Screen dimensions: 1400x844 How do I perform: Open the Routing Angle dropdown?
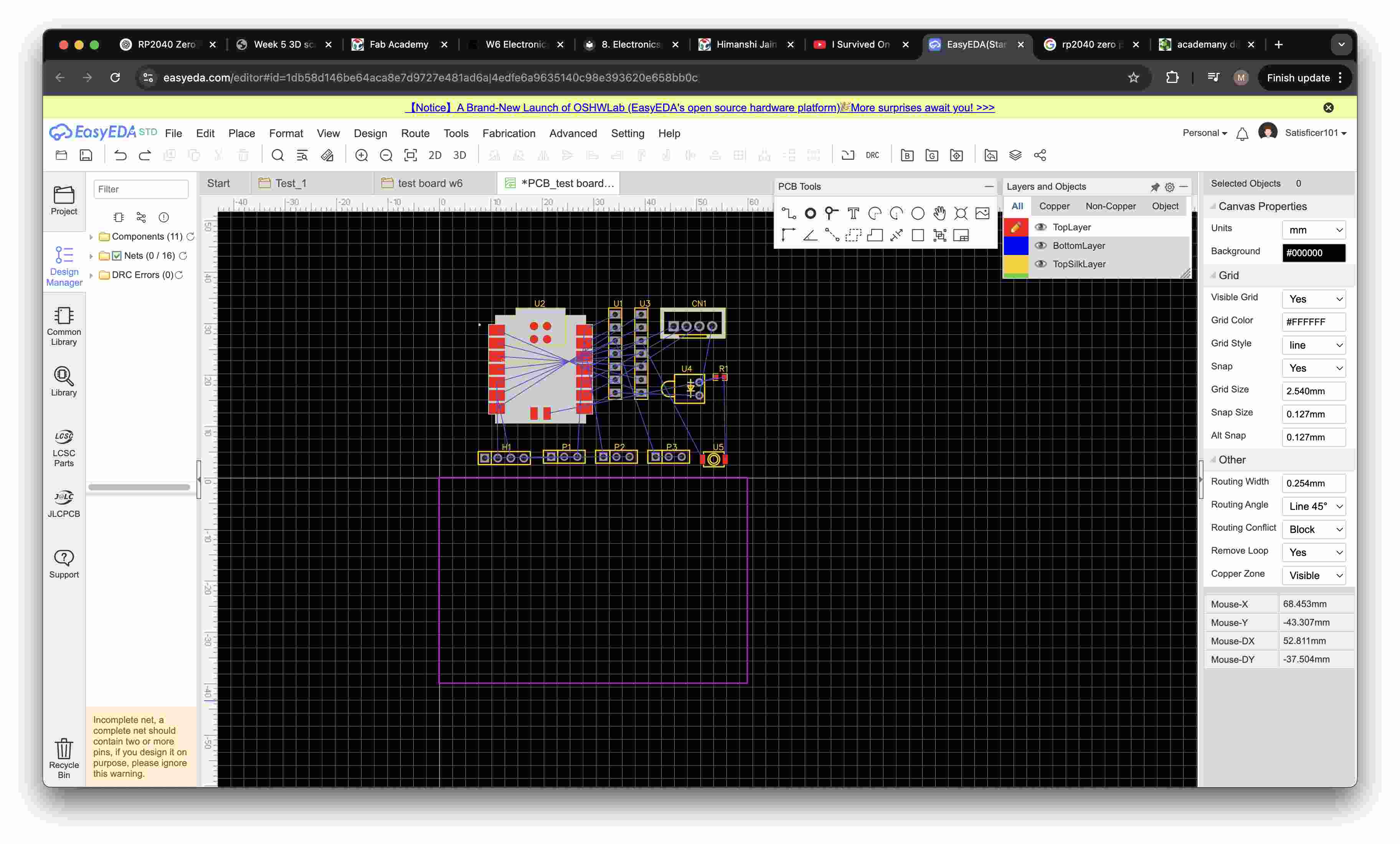[1314, 506]
